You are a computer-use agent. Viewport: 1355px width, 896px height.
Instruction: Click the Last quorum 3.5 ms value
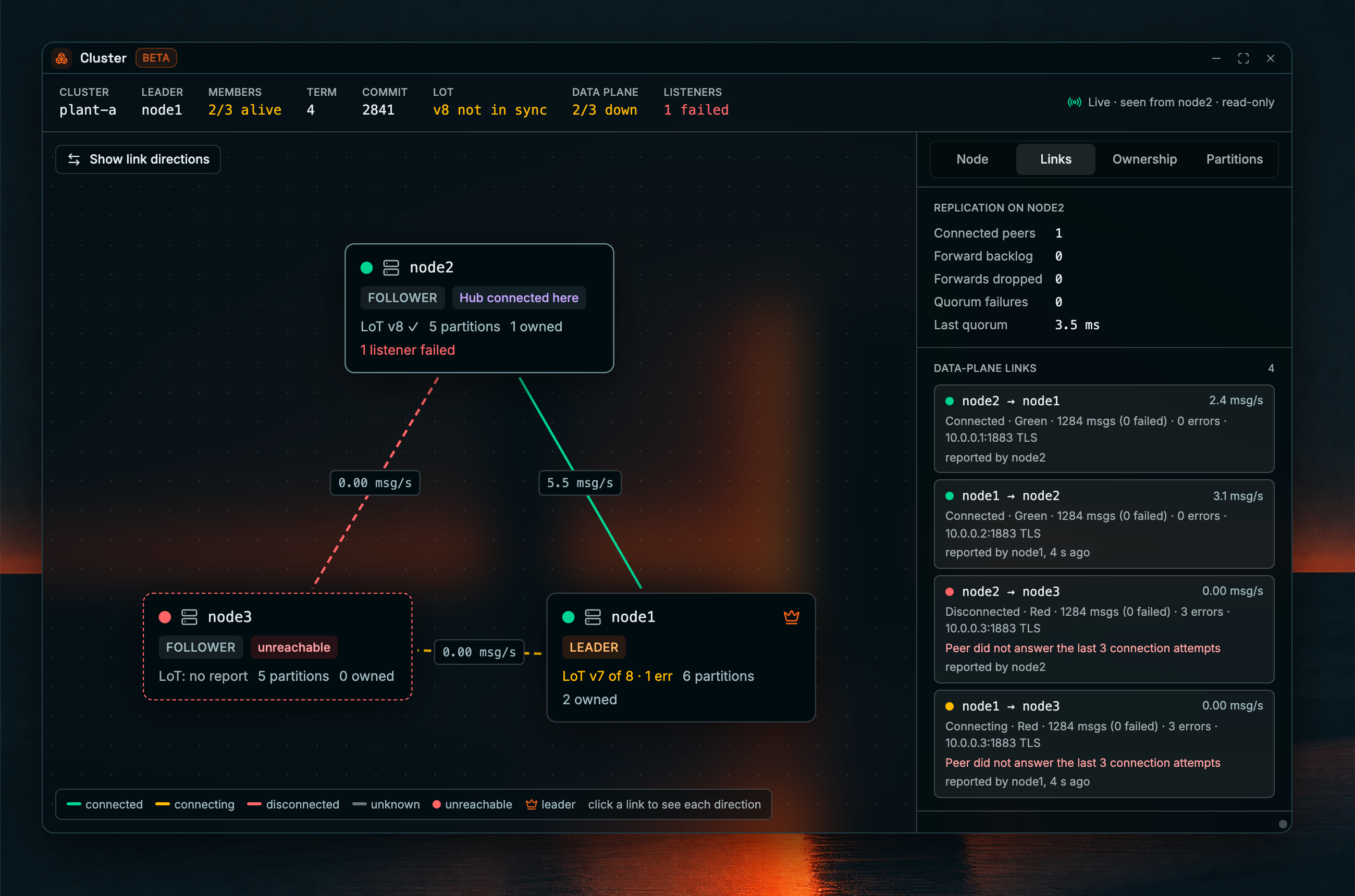(x=1077, y=325)
